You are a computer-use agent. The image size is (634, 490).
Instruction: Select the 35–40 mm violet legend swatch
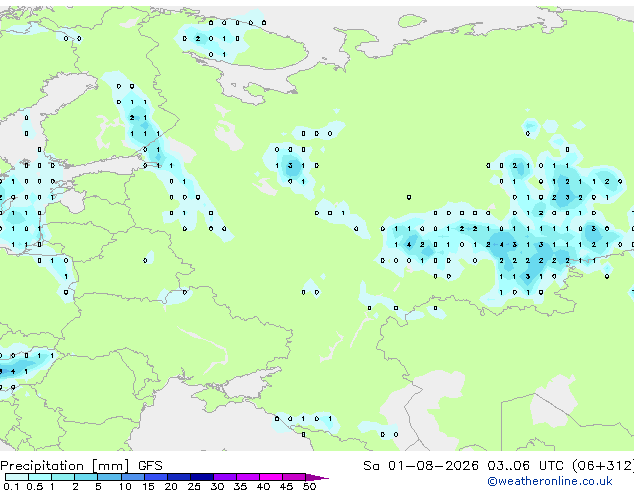(x=248, y=477)
